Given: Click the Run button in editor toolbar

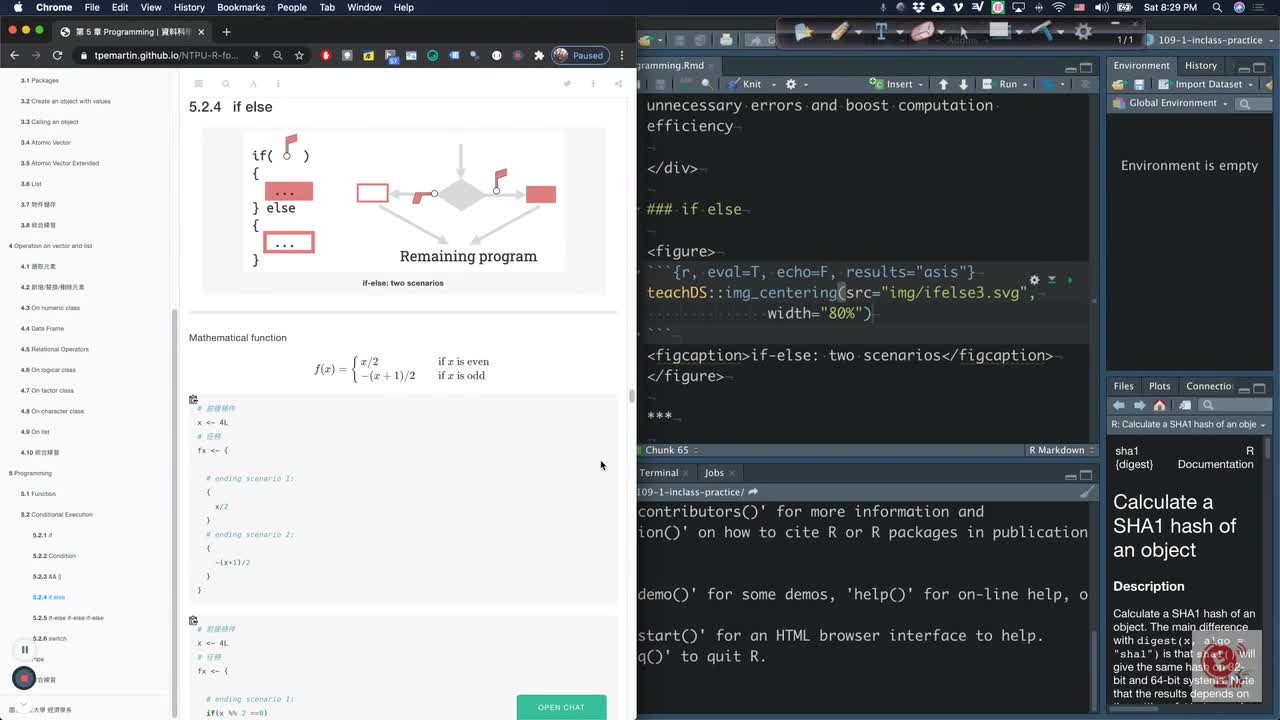Looking at the screenshot, I should pyautogui.click(x=1001, y=84).
